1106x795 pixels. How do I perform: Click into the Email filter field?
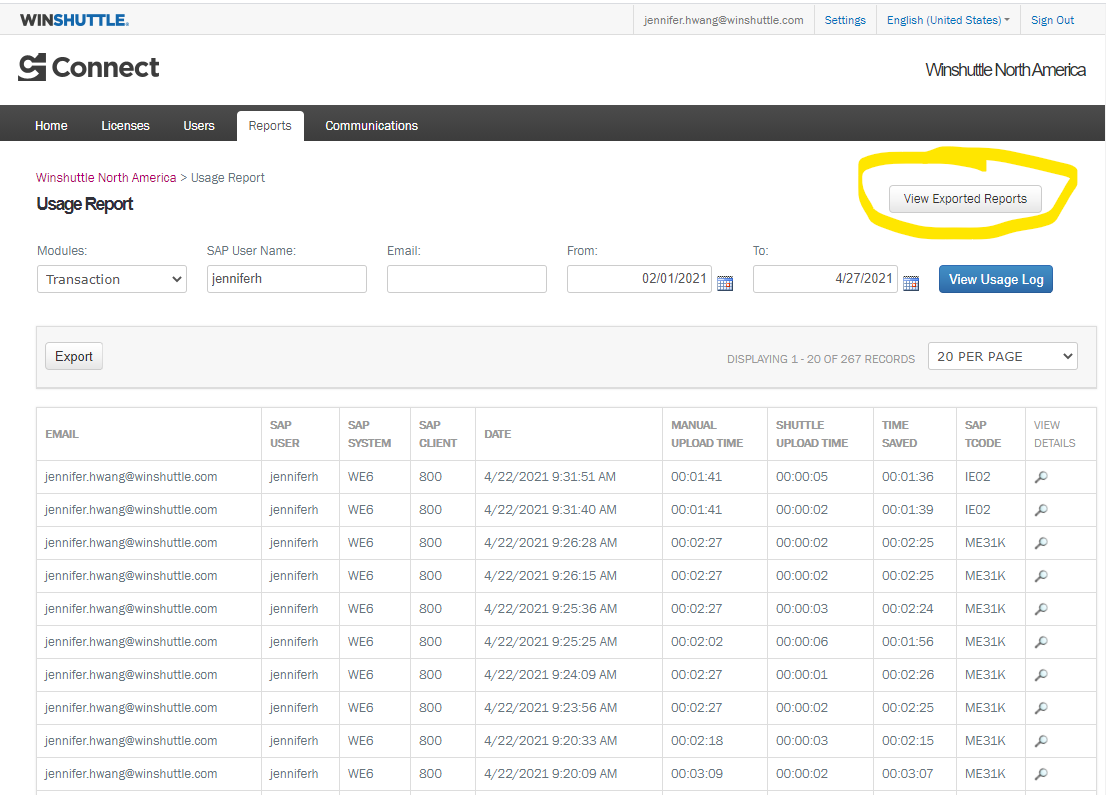(467, 279)
